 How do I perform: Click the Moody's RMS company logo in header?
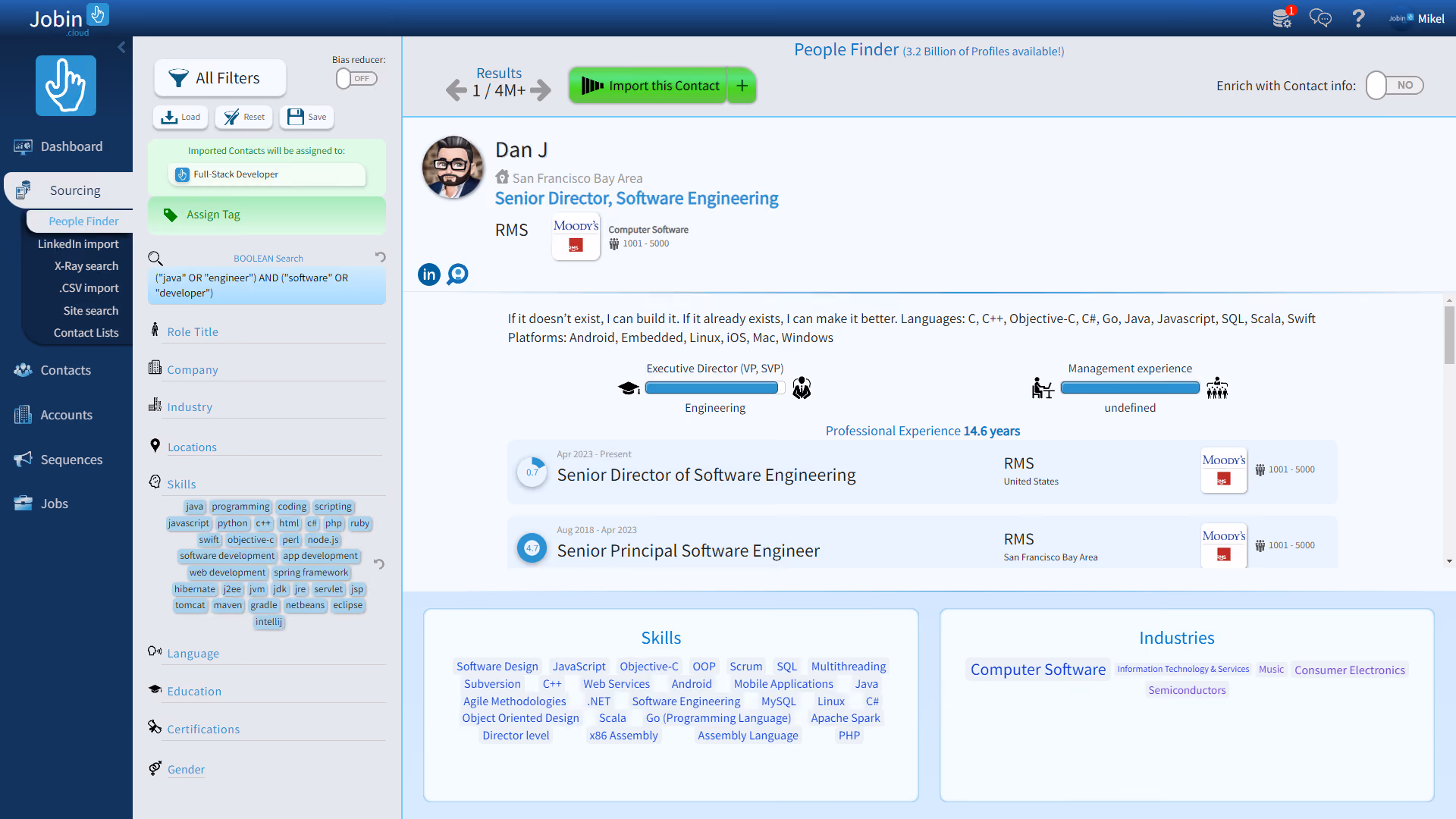coord(576,236)
